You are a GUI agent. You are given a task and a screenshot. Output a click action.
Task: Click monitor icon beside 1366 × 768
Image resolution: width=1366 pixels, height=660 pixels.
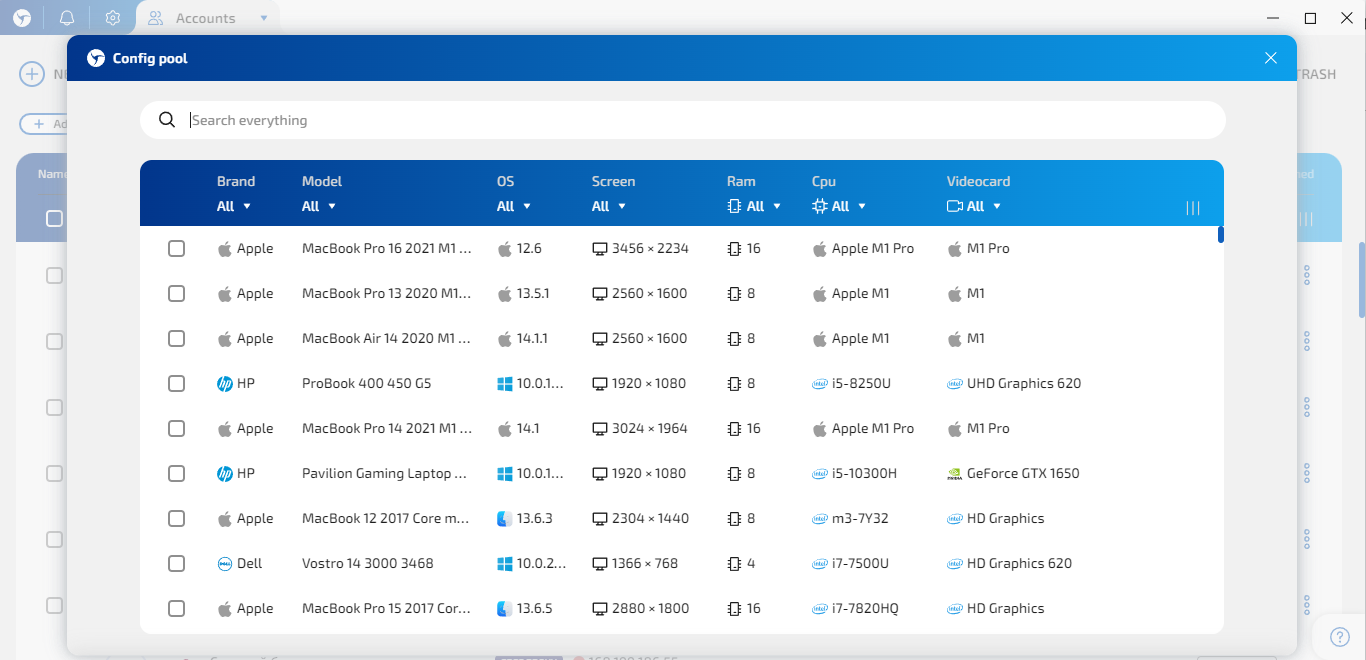[600, 563]
